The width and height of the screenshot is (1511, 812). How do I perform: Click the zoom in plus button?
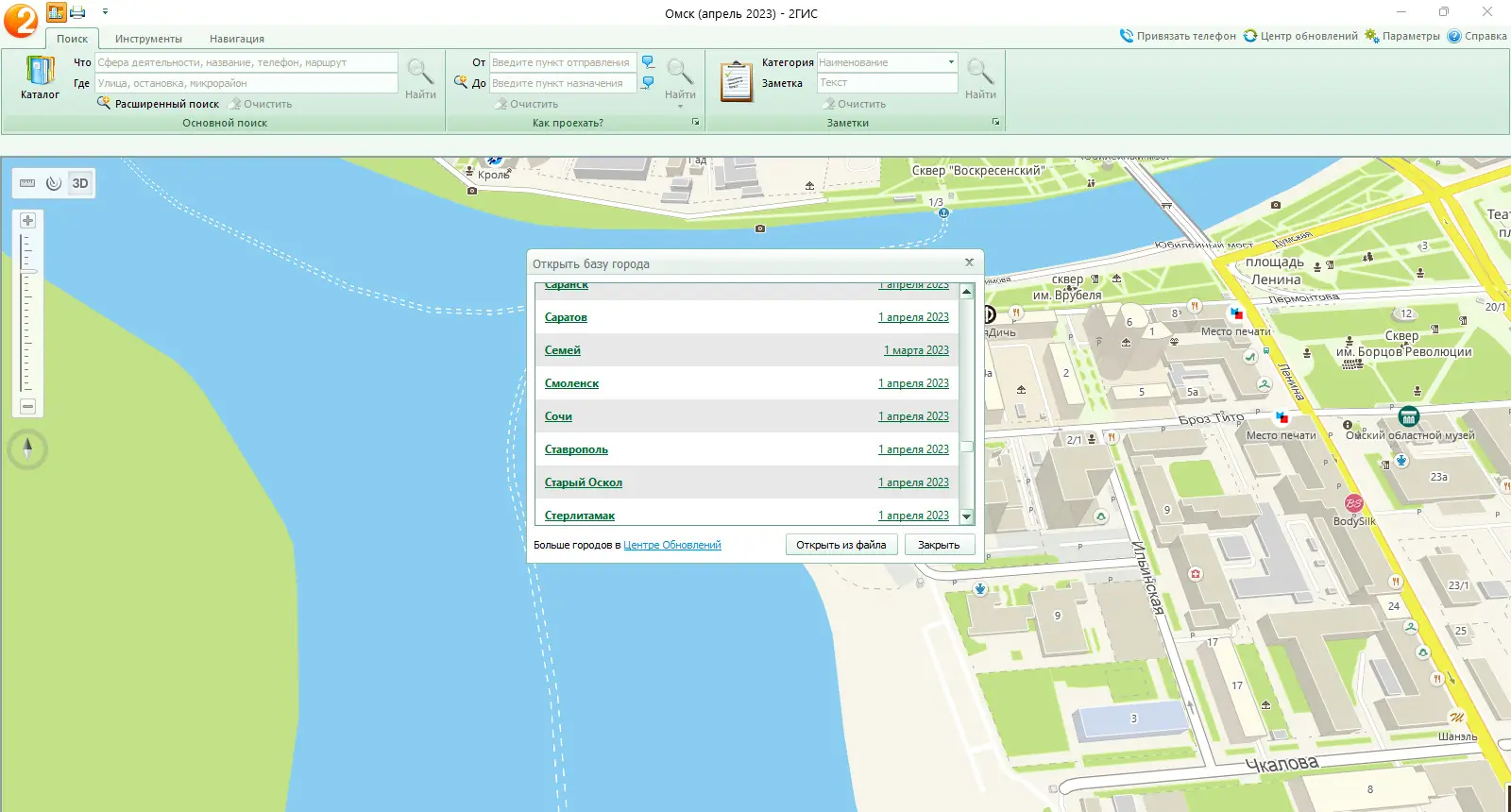coord(27,220)
